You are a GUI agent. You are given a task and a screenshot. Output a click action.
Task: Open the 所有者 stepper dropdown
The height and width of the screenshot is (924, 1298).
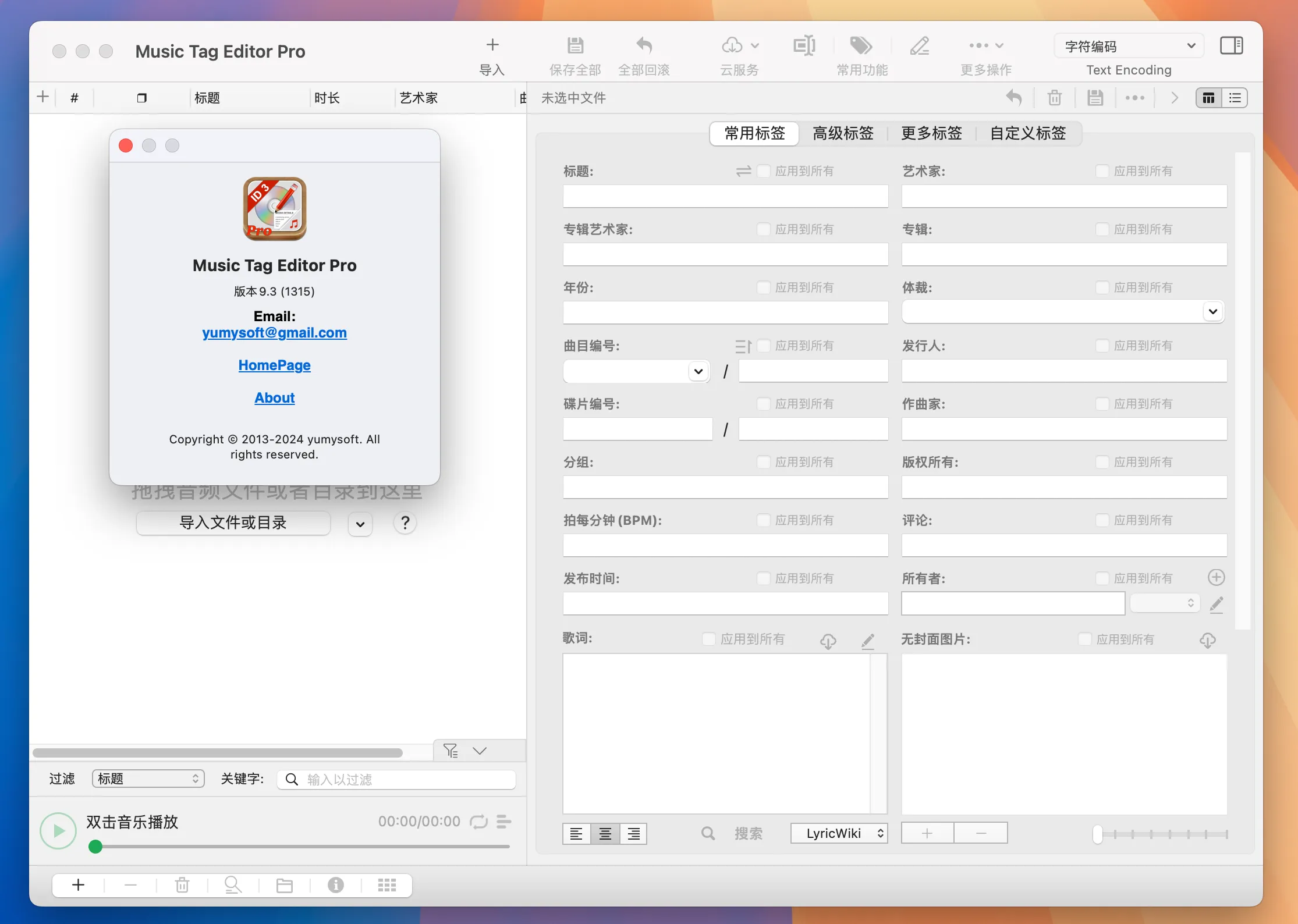pos(1165,603)
